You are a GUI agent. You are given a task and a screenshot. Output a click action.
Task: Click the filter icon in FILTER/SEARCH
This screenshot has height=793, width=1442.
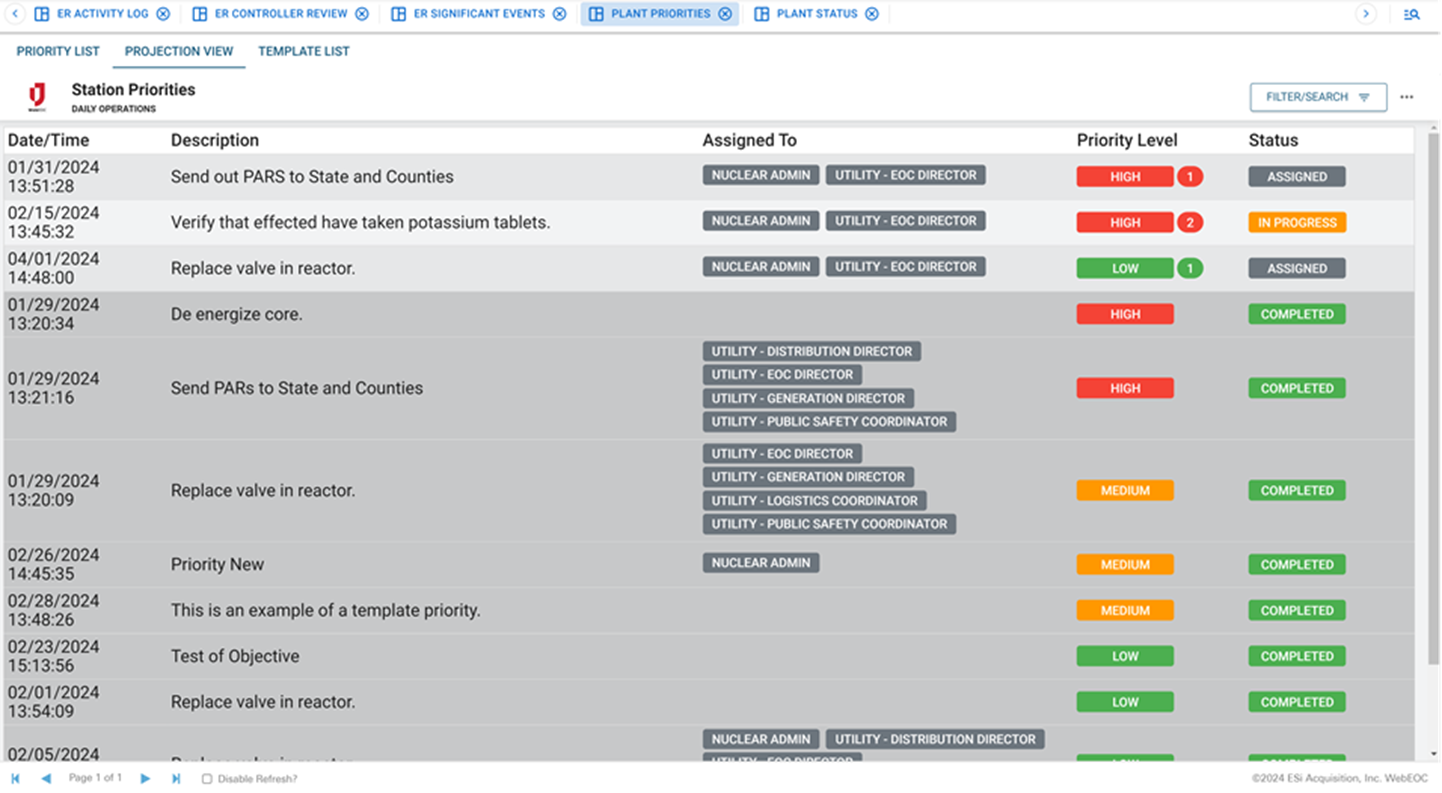tap(1364, 97)
